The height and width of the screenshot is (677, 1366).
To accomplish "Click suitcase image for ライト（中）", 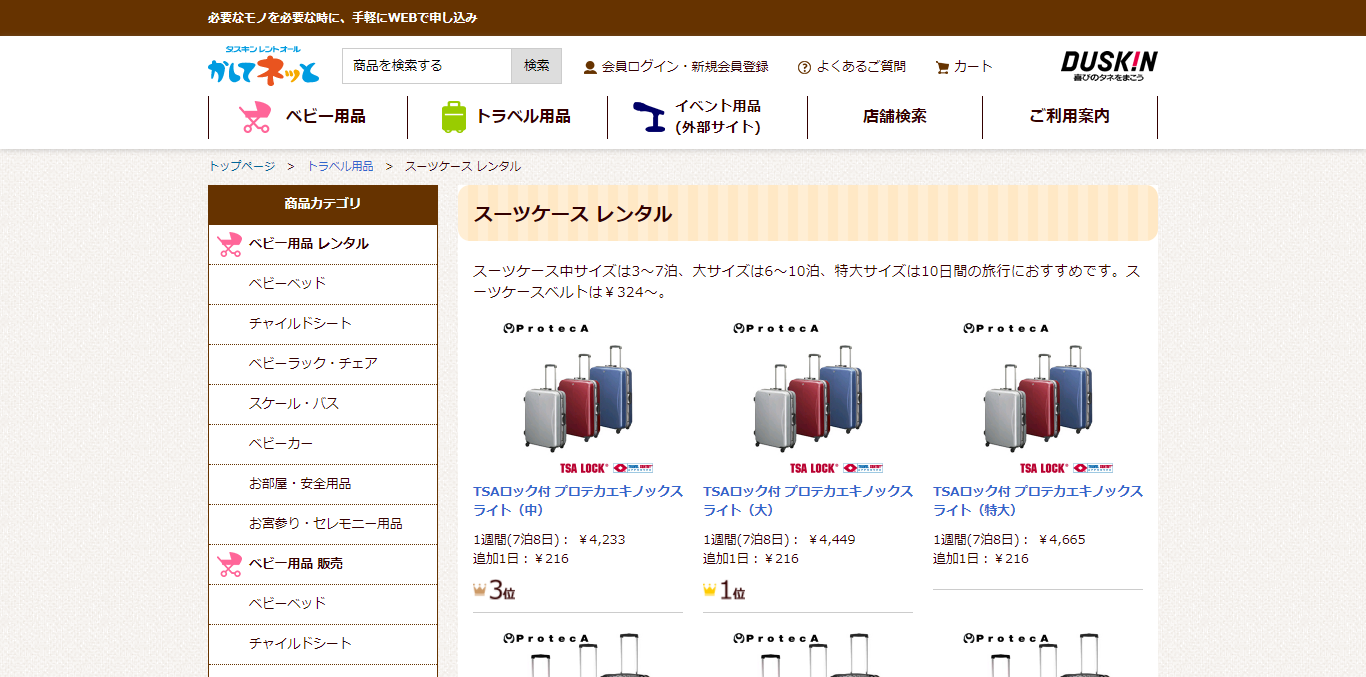I will coord(578,398).
